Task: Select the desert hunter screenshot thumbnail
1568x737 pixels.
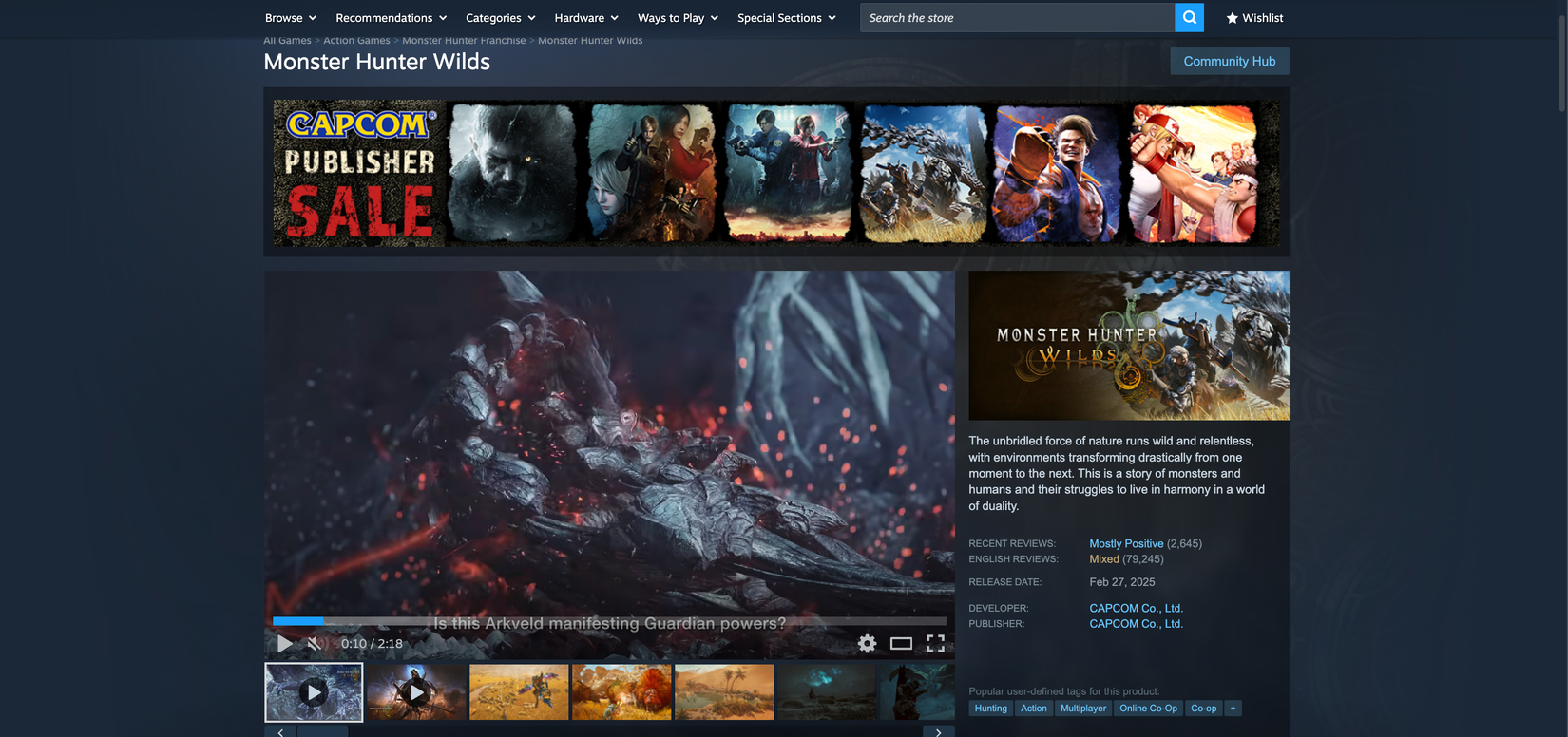Action: pos(519,692)
